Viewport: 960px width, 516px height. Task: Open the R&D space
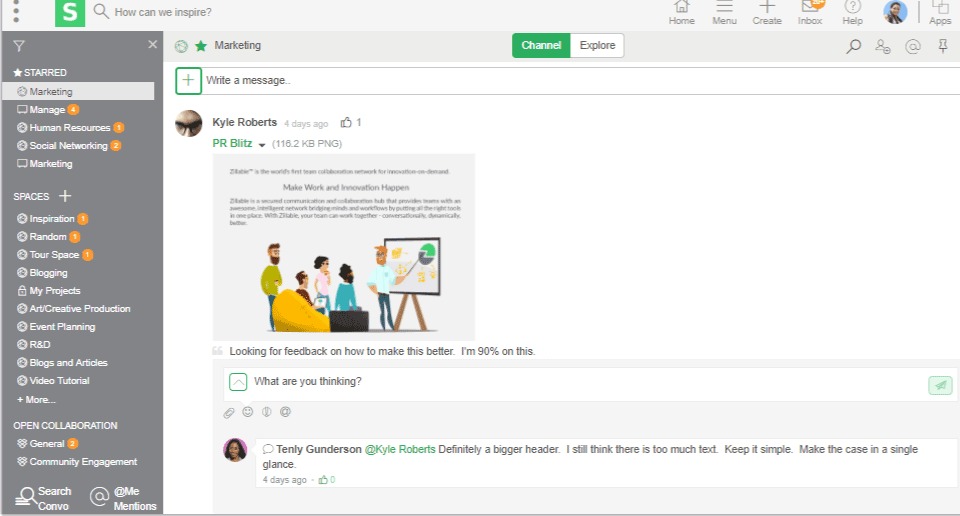pyautogui.click(x=40, y=345)
